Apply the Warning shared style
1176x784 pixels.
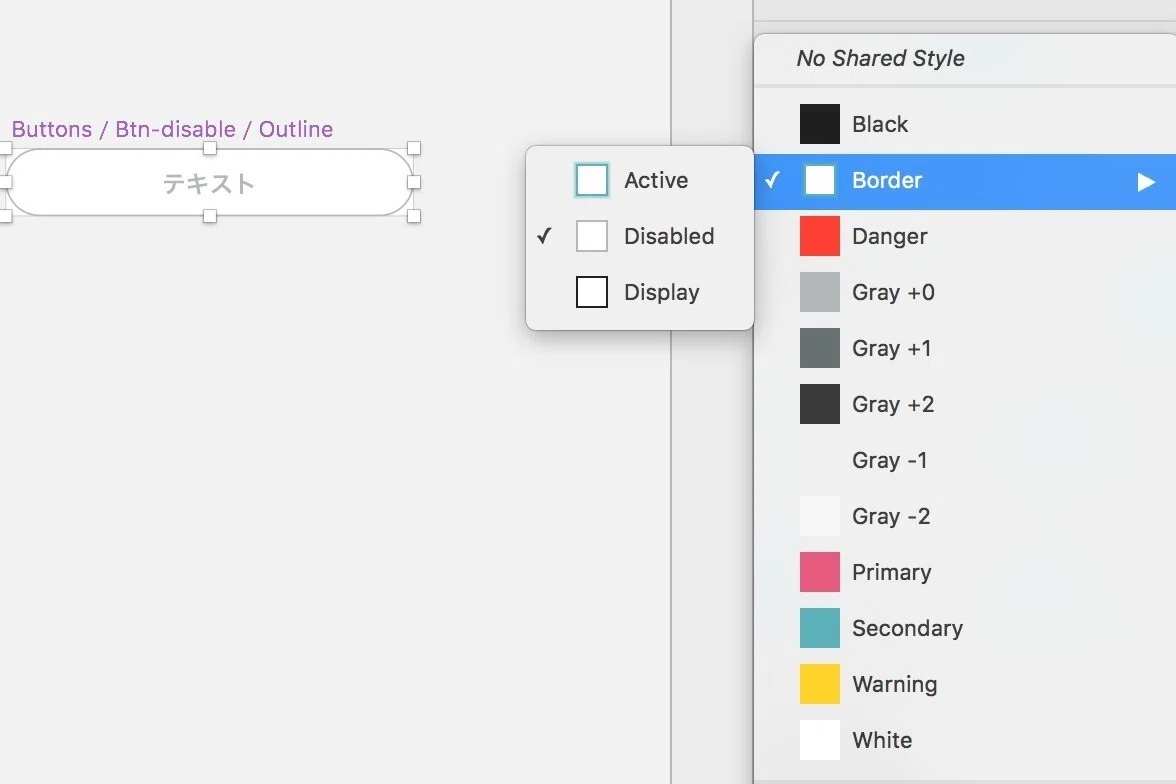[965, 684]
